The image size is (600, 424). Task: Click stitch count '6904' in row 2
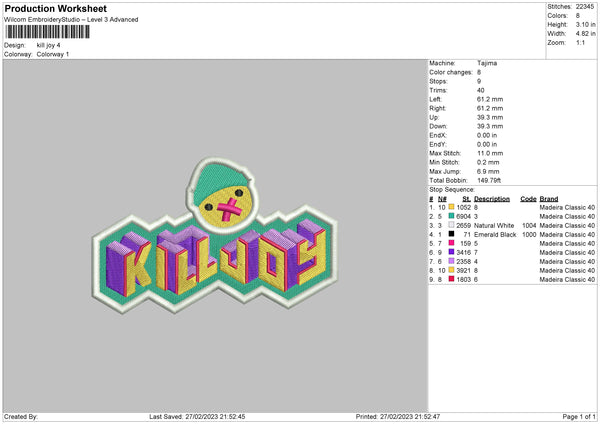(463, 217)
